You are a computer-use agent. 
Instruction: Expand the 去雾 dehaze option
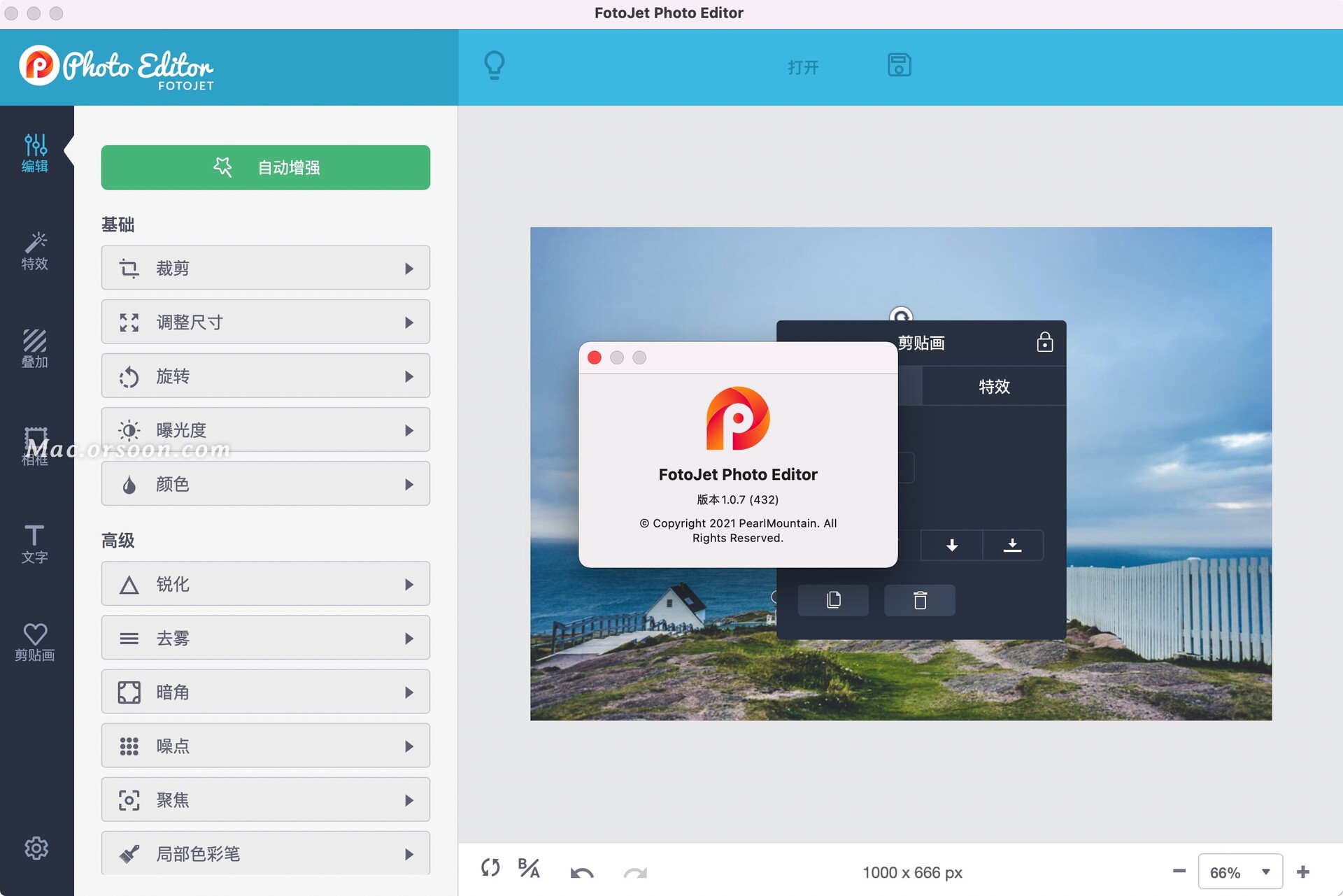pos(266,637)
